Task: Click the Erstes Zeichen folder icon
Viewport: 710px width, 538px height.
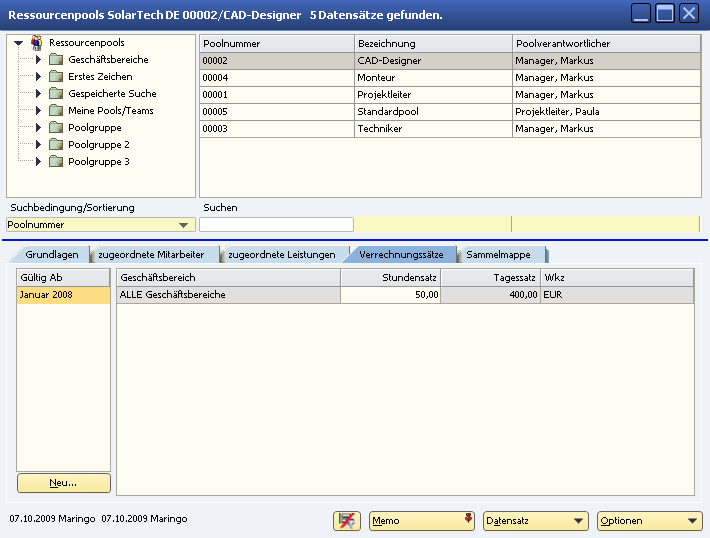Action: click(56, 77)
